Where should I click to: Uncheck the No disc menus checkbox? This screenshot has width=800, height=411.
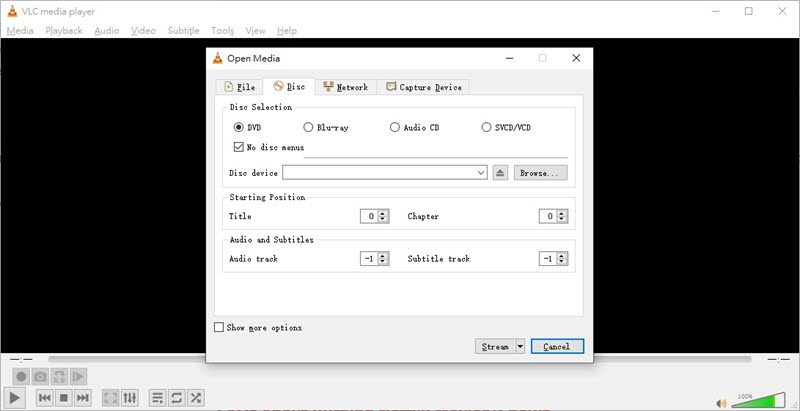(x=238, y=147)
